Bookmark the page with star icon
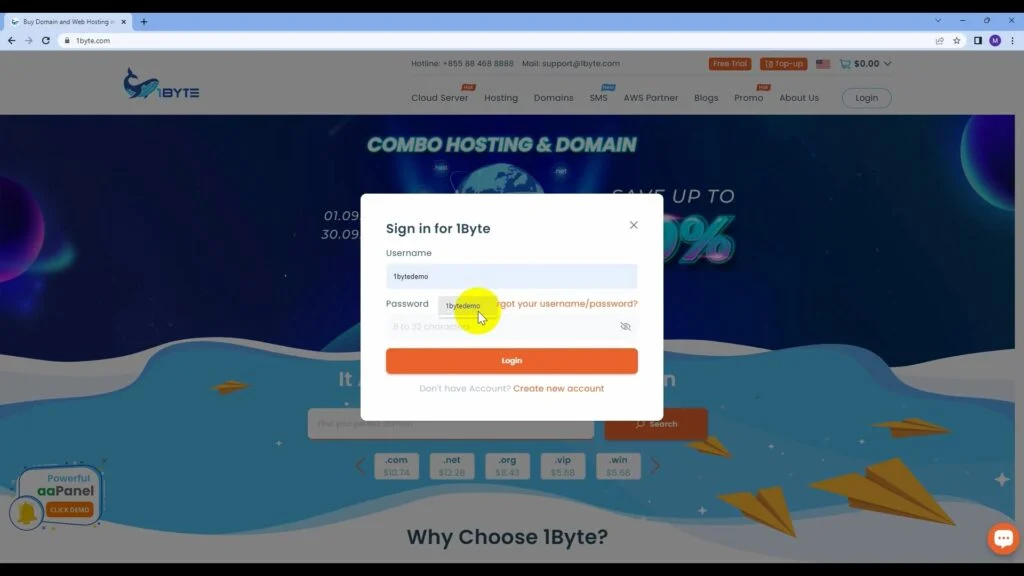This screenshot has width=1024, height=576. 957,40
